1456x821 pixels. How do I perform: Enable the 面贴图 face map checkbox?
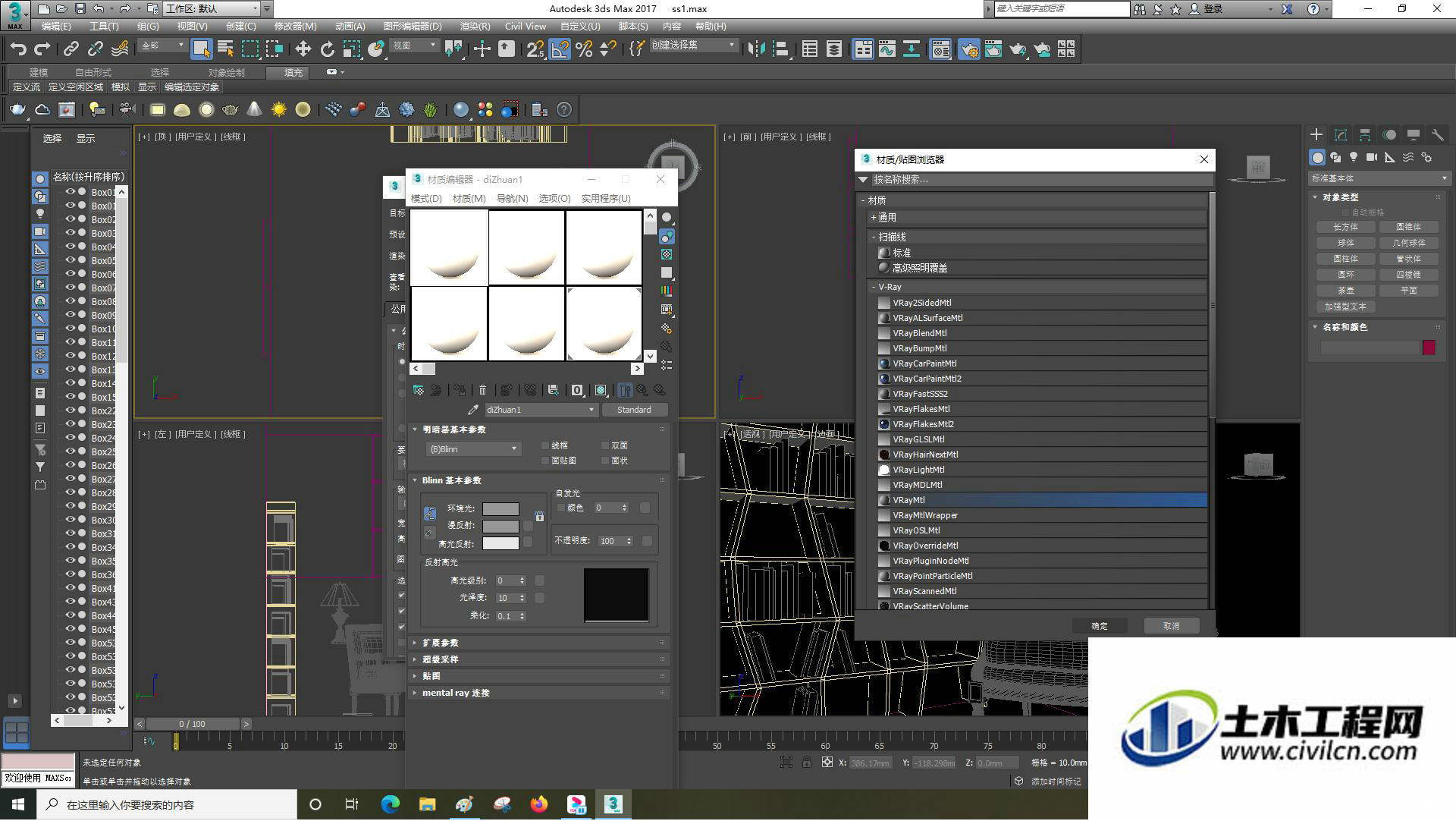tap(545, 461)
